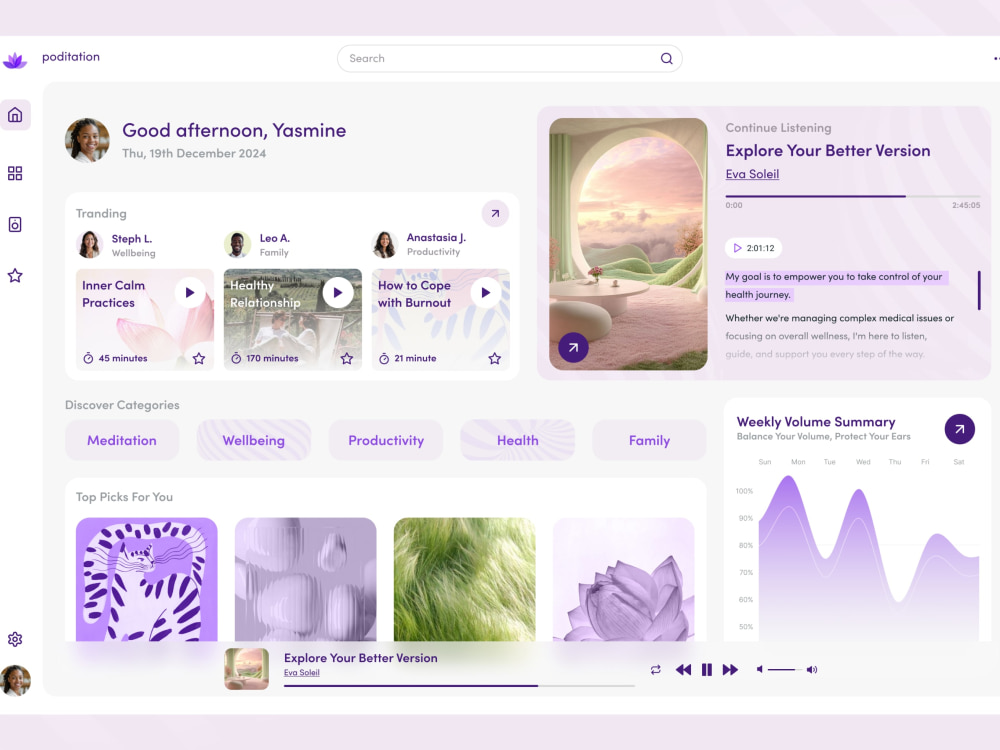Click the 'Wed' label on volume chart
The height and width of the screenshot is (750, 1000).
click(x=863, y=462)
